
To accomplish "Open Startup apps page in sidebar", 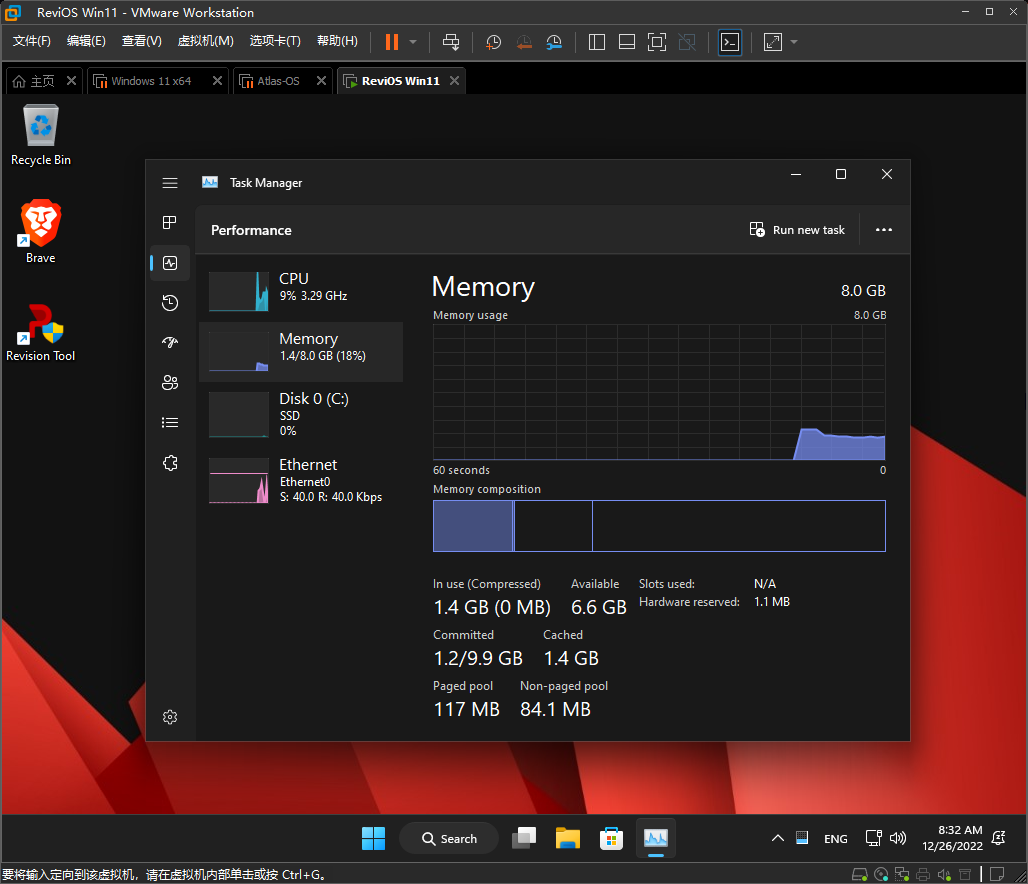I will pyautogui.click(x=170, y=343).
